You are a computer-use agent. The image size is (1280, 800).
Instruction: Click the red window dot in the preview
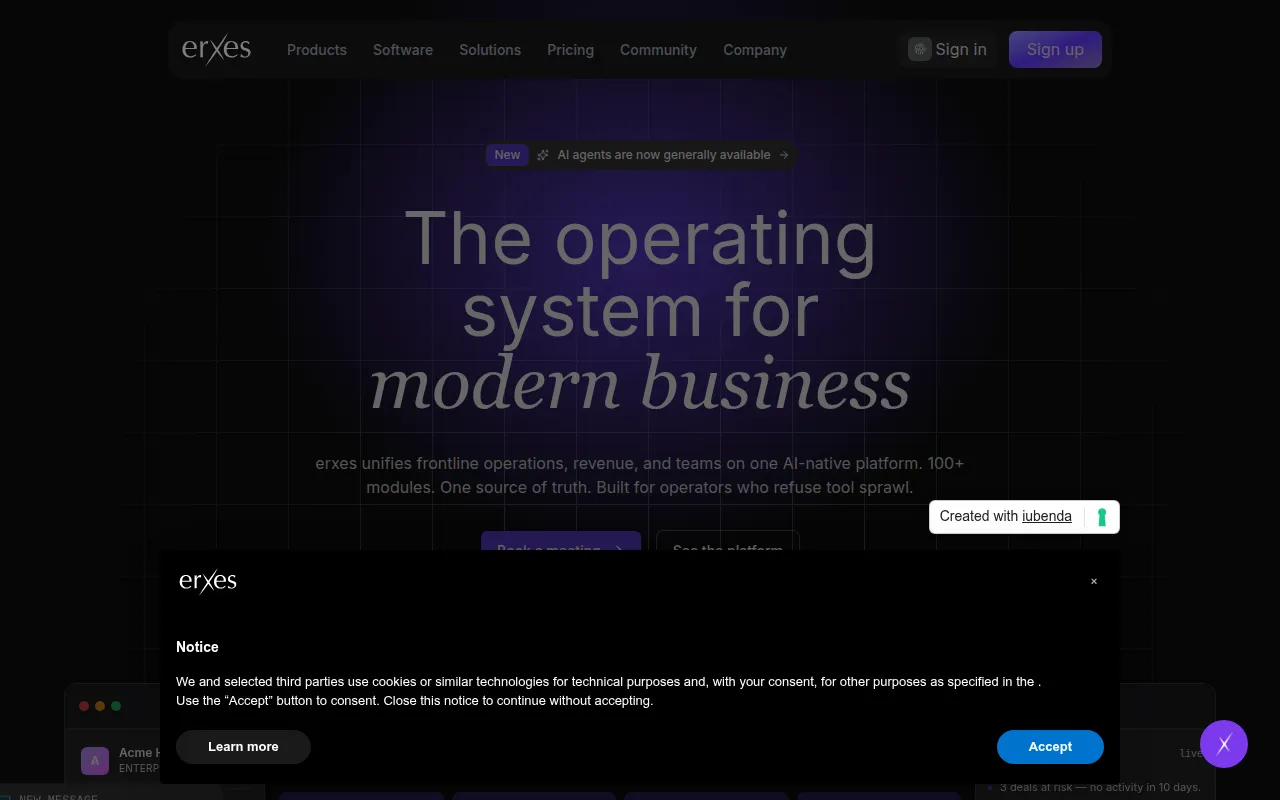84,706
